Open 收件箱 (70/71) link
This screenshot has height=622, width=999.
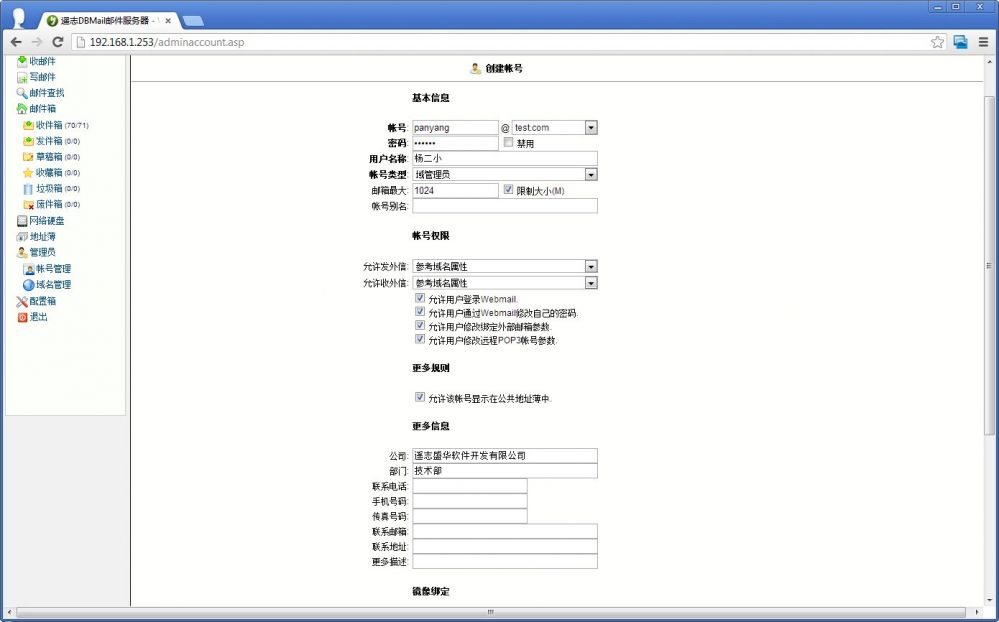click(62, 126)
